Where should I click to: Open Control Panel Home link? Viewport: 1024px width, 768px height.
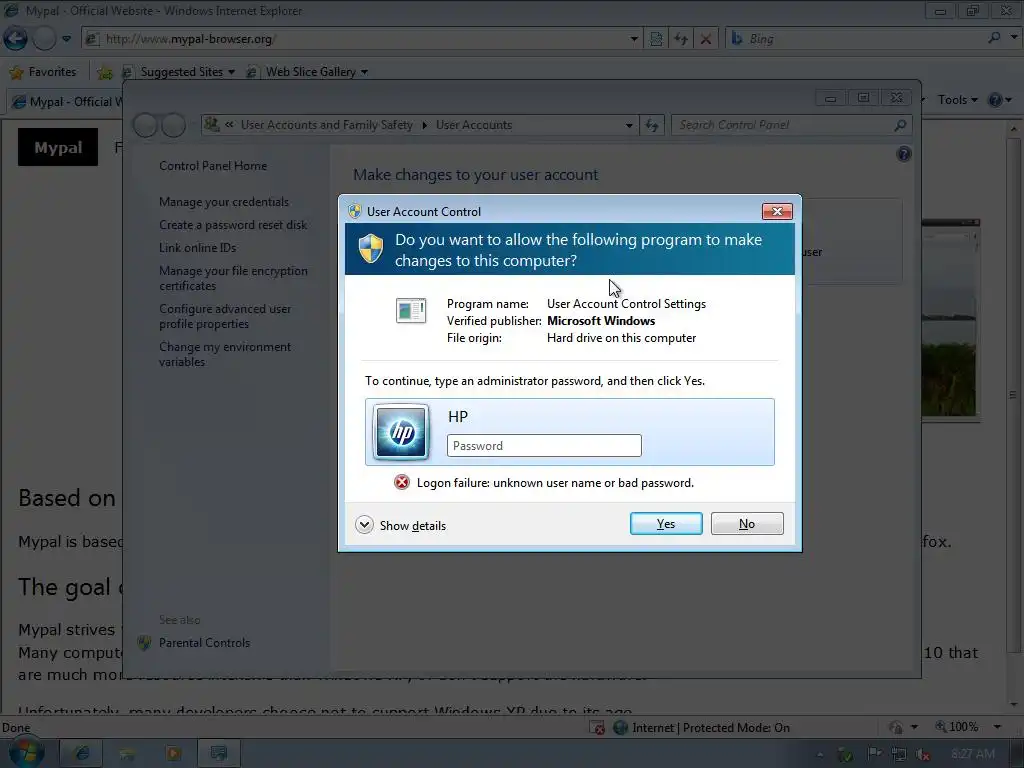pos(213,166)
